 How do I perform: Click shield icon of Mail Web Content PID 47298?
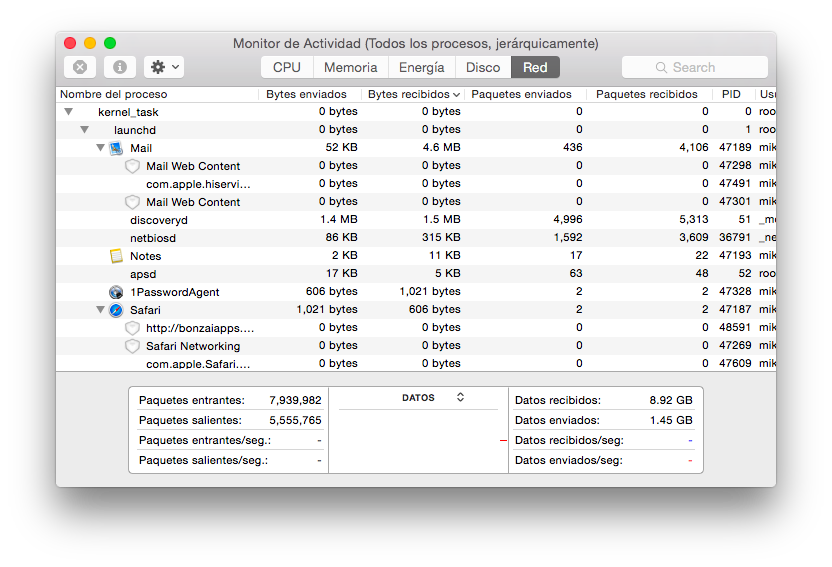click(x=132, y=166)
